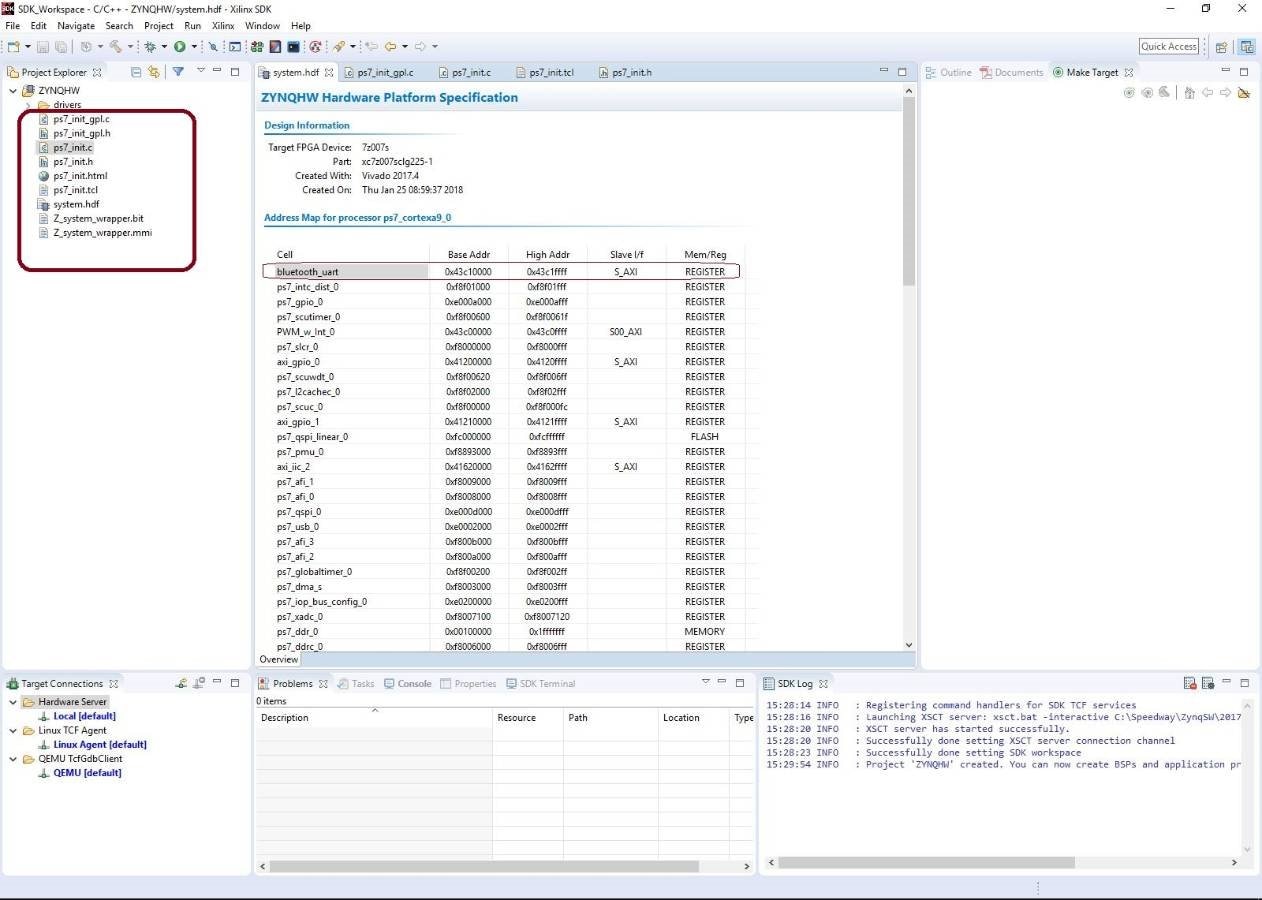Click the Link with Editor icon

tap(153, 72)
